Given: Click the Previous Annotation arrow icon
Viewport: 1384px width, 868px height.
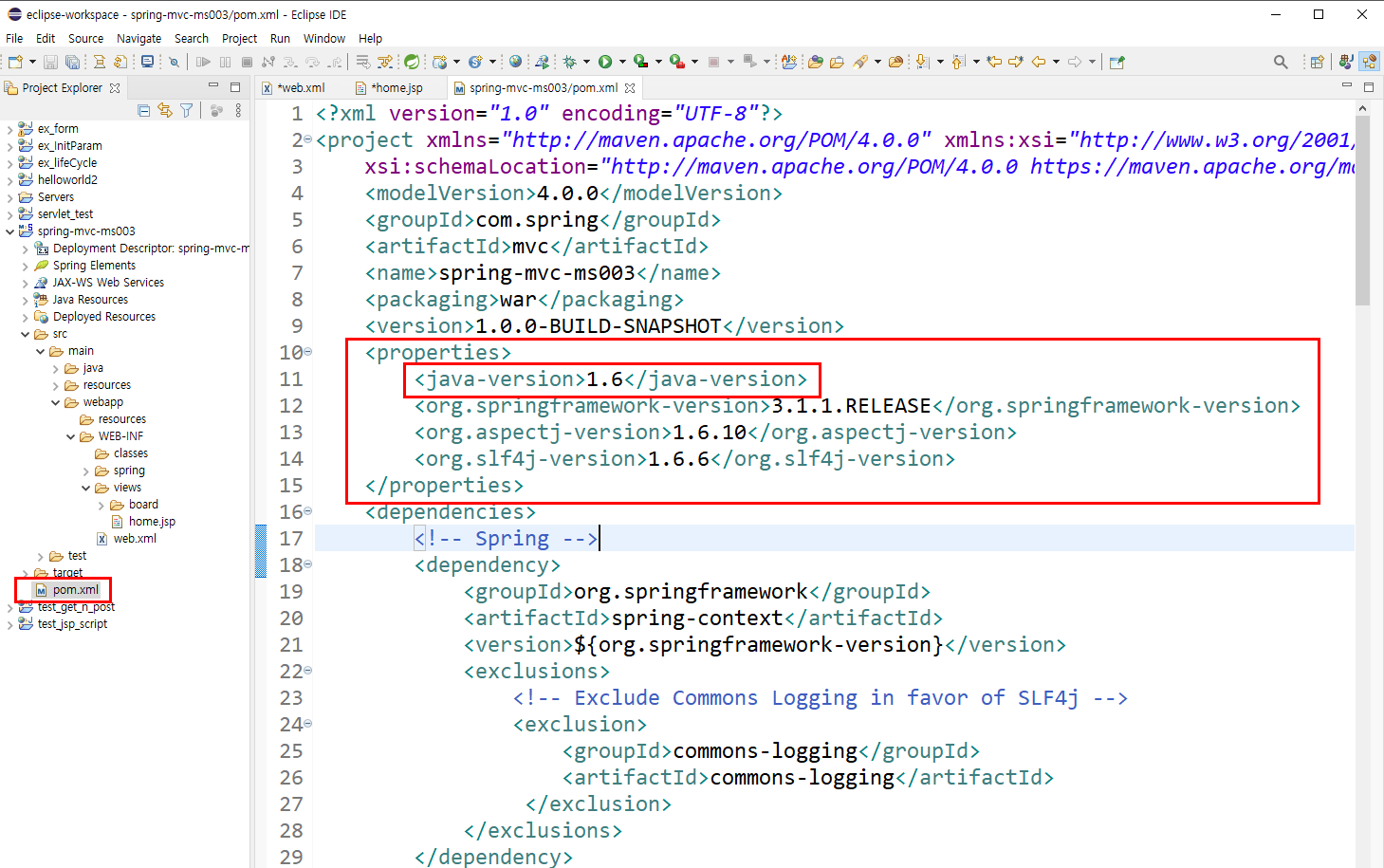Looking at the screenshot, I should point(958,62).
